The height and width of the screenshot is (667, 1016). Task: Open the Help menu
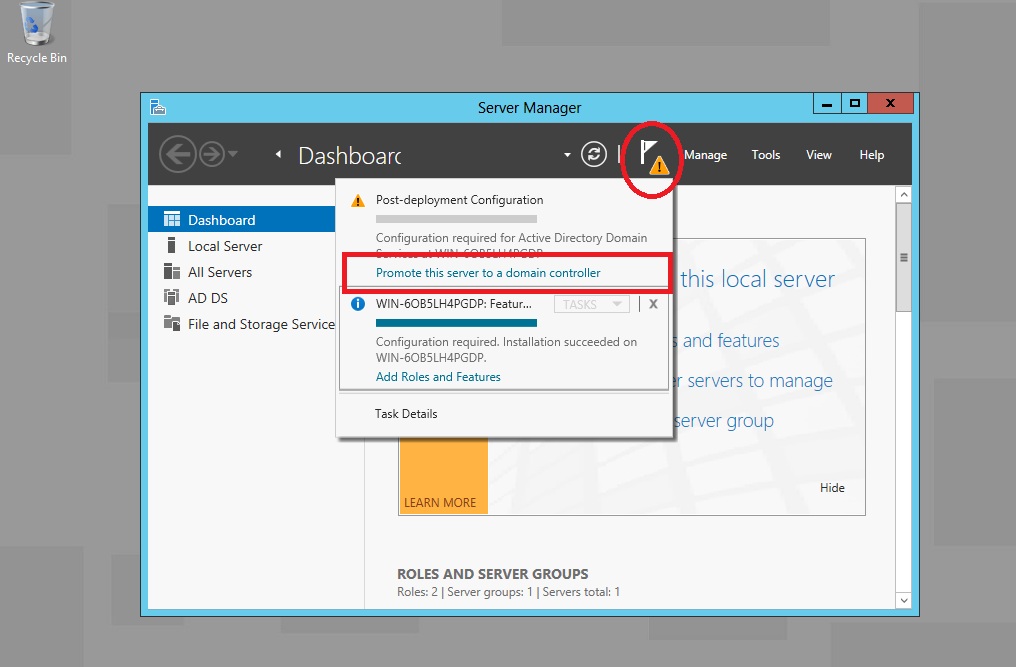[872, 155]
